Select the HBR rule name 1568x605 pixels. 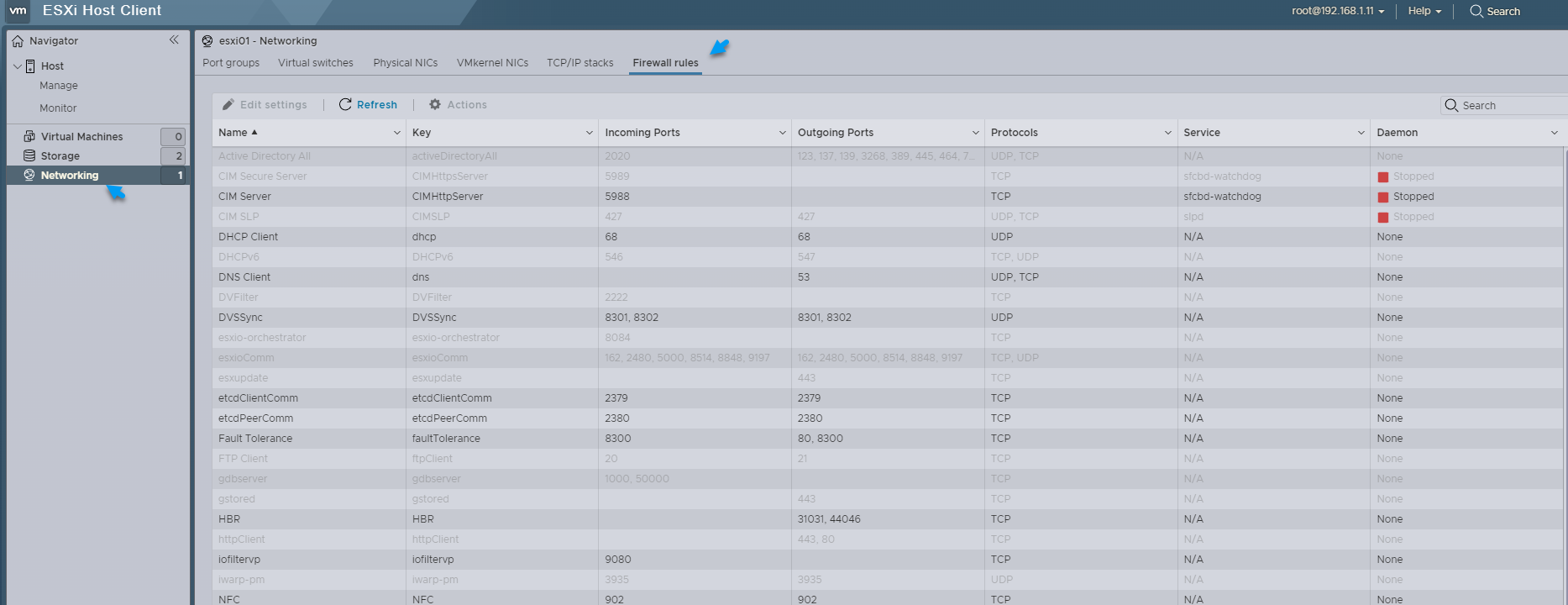[229, 519]
